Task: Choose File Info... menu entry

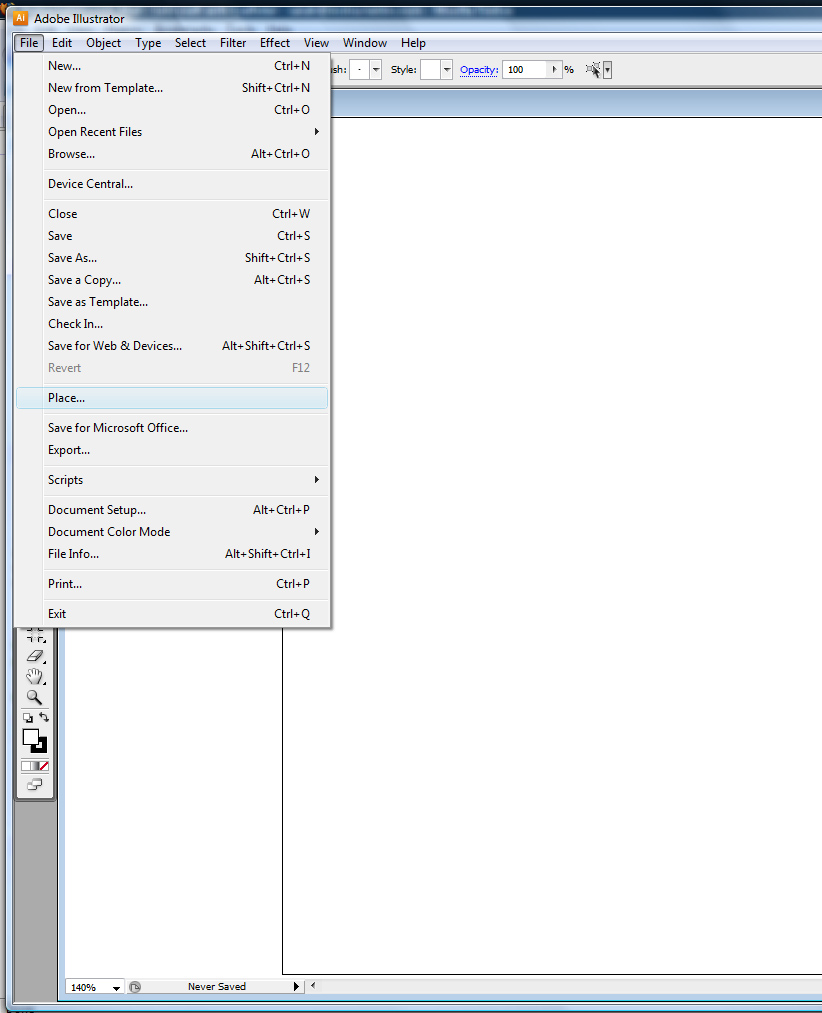Action: (x=172, y=554)
